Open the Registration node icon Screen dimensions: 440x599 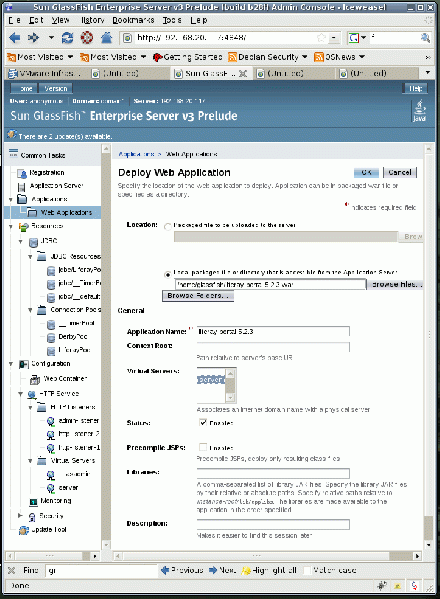(22, 174)
